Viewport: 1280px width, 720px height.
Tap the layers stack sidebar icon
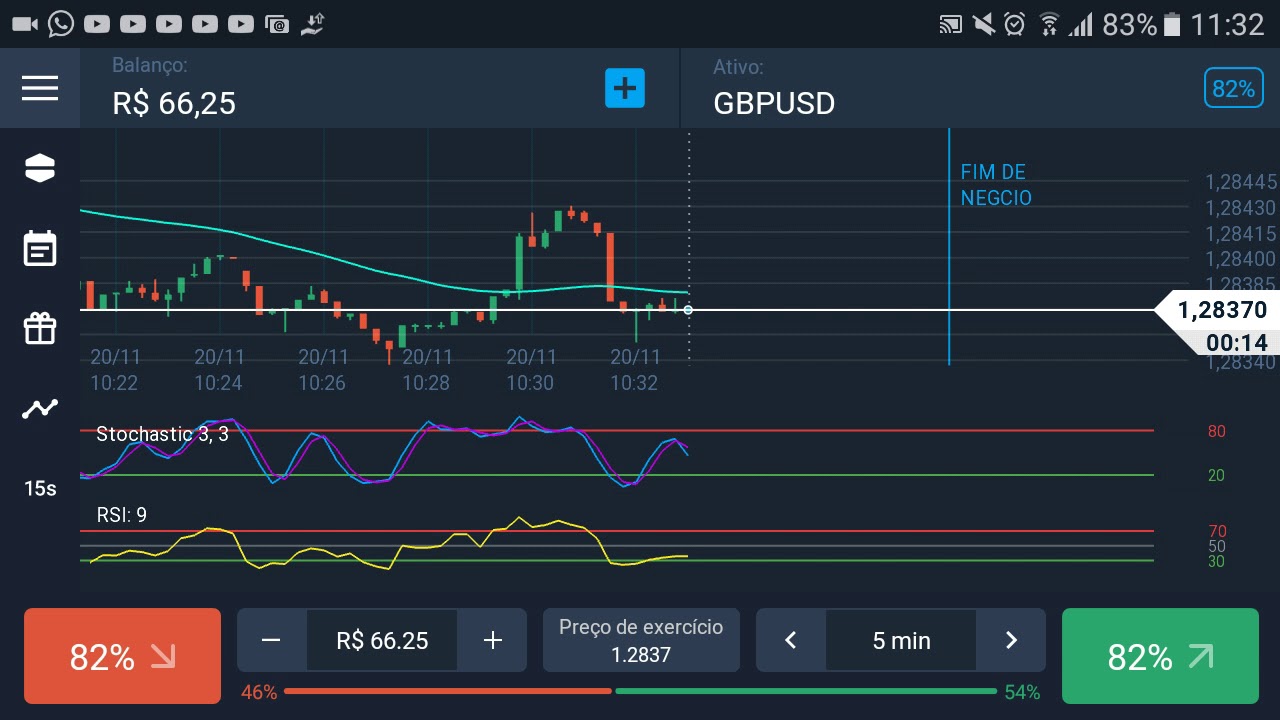(40, 168)
